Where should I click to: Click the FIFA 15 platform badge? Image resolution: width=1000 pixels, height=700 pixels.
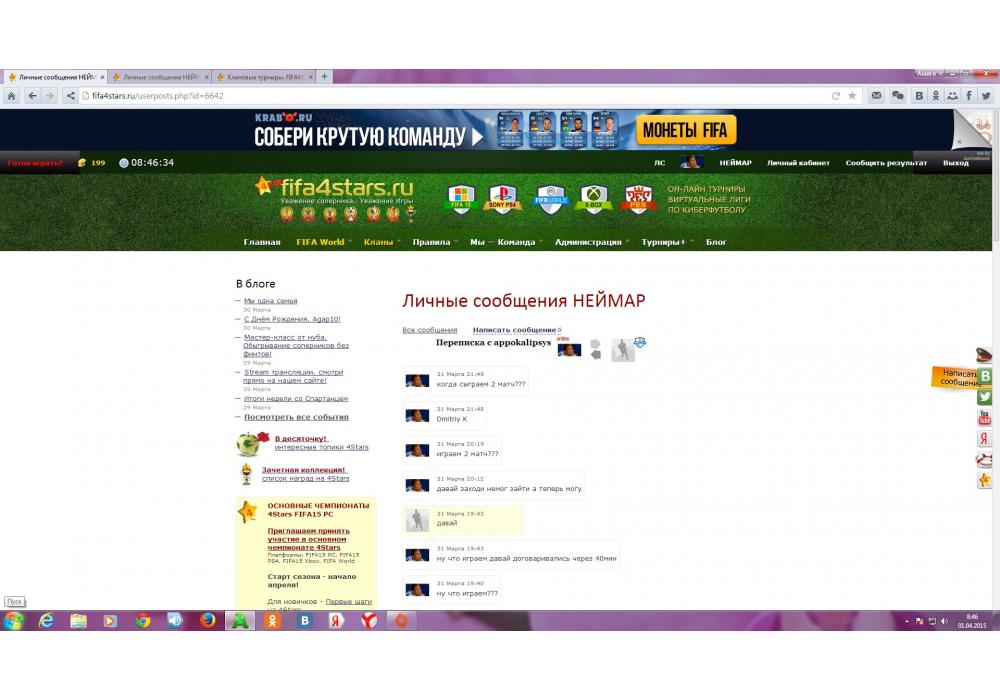click(x=460, y=198)
